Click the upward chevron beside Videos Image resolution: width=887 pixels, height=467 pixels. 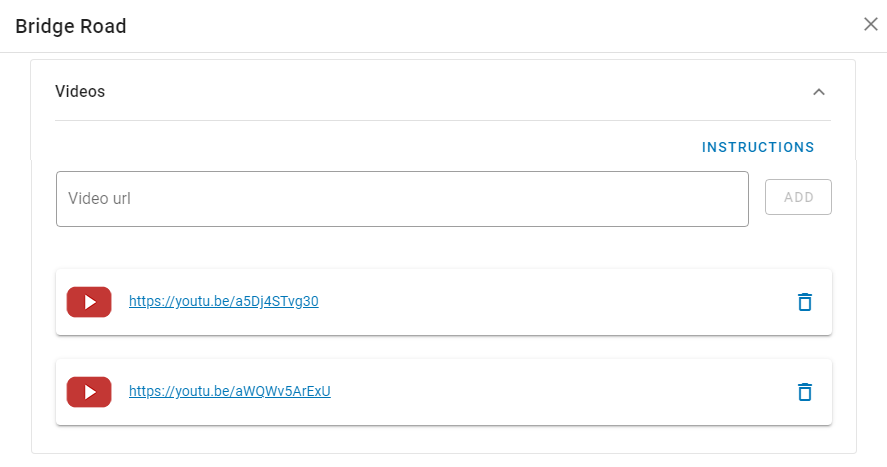(x=819, y=92)
